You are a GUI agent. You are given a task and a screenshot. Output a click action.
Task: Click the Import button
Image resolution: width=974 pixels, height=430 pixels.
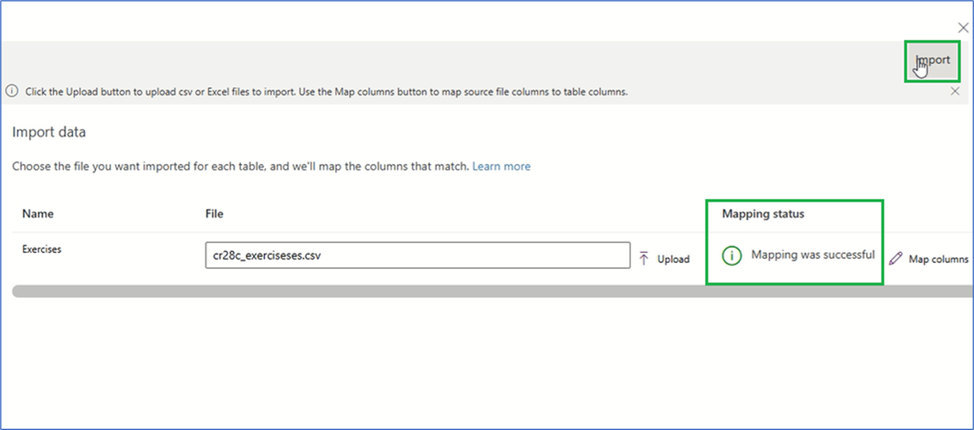(931, 61)
